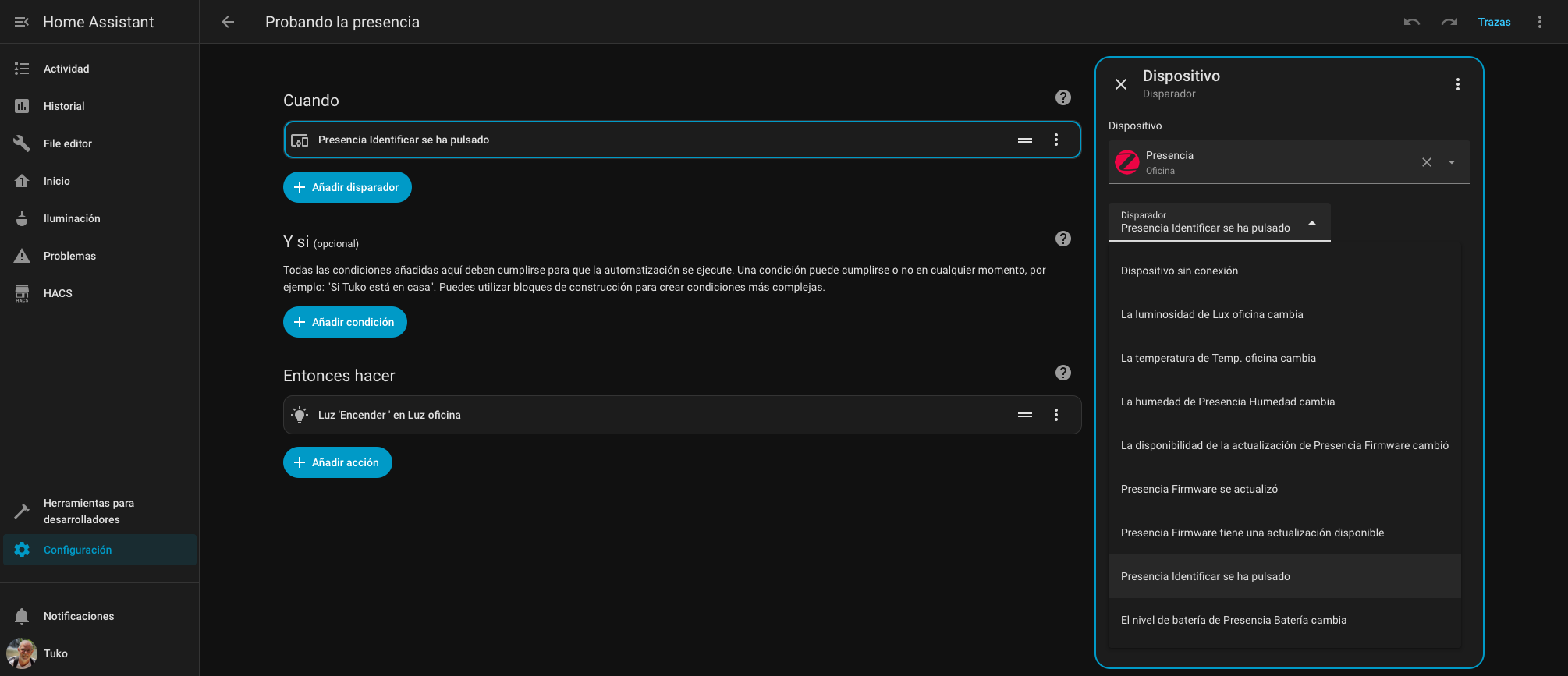The image size is (1568, 676).
Task: Open the trigger row three-dot menu
Action: click(x=1056, y=140)
